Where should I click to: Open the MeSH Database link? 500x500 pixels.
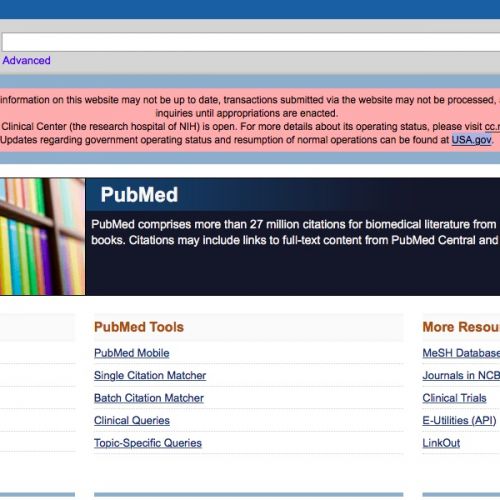[461, 353]
